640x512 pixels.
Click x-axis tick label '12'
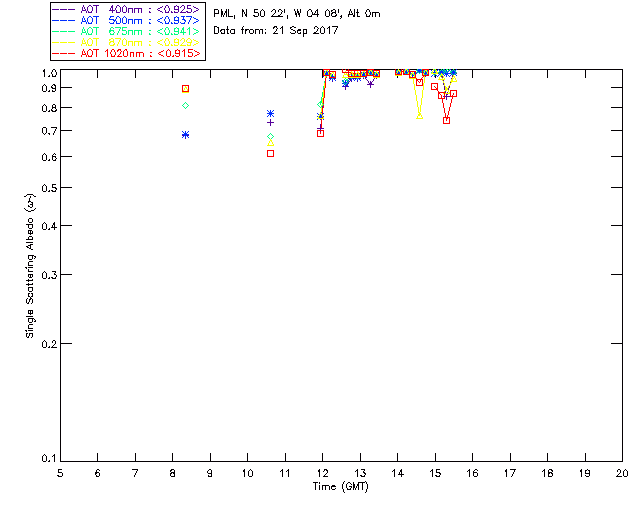click(322, 473)
